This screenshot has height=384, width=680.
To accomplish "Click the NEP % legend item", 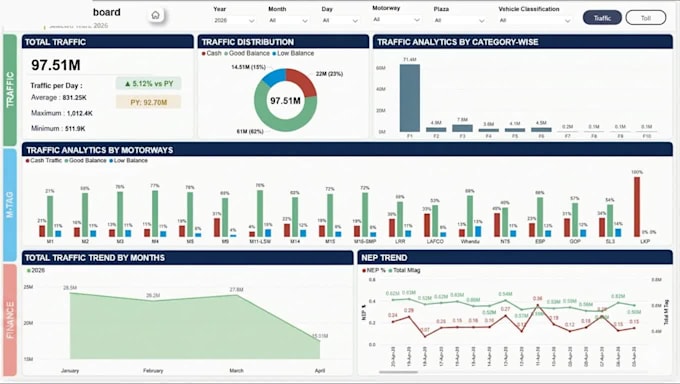I will [x=374, y=270].
